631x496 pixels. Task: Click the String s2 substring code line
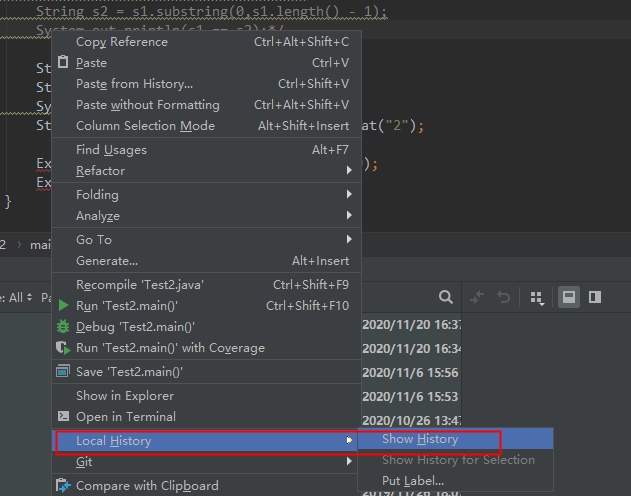[x=211, y=11]
